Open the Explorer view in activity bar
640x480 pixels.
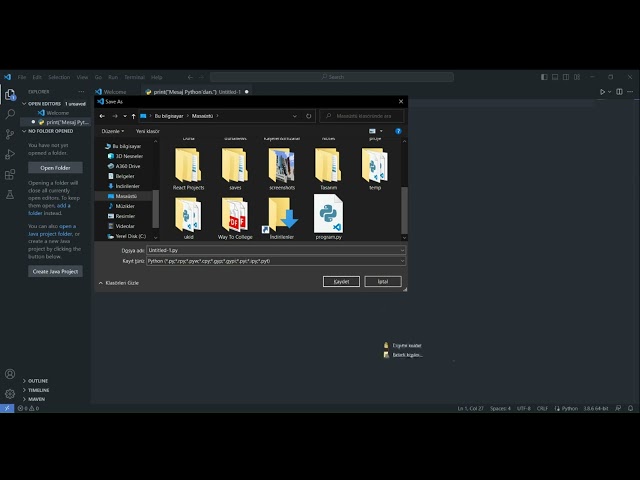point(10,95)
